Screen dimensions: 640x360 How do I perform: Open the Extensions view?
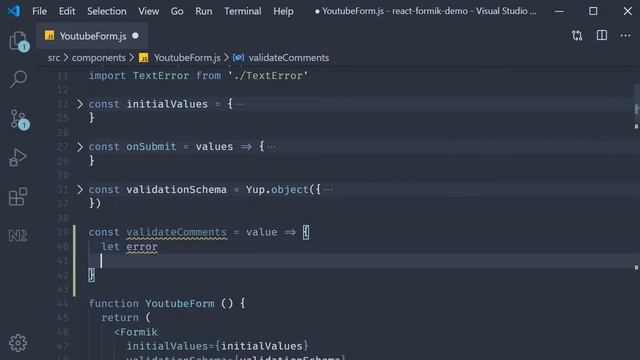pyautogui.click(x=18, y=196)
